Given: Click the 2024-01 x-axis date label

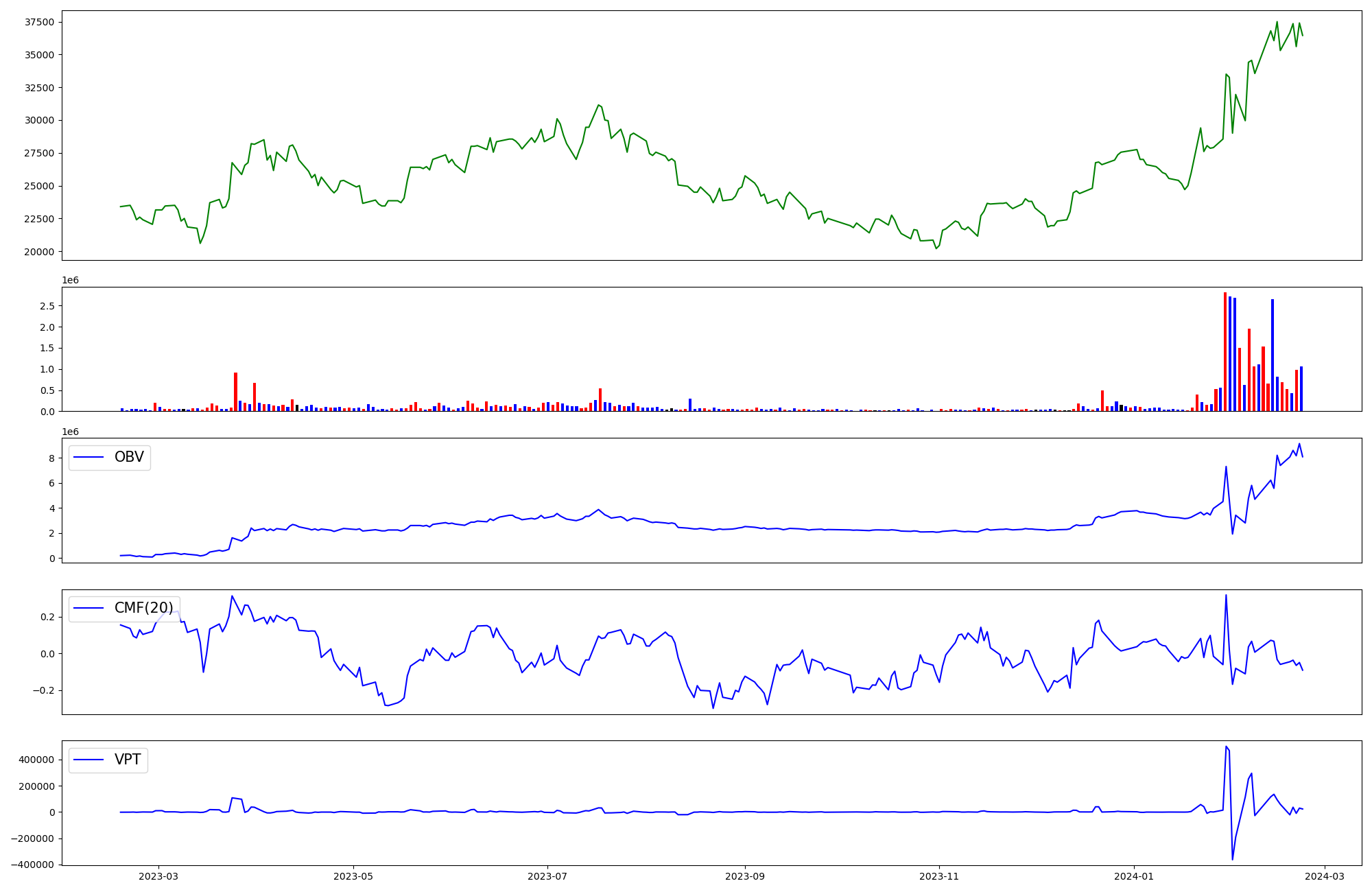Looking at the screenshot, I should 1134,876.
